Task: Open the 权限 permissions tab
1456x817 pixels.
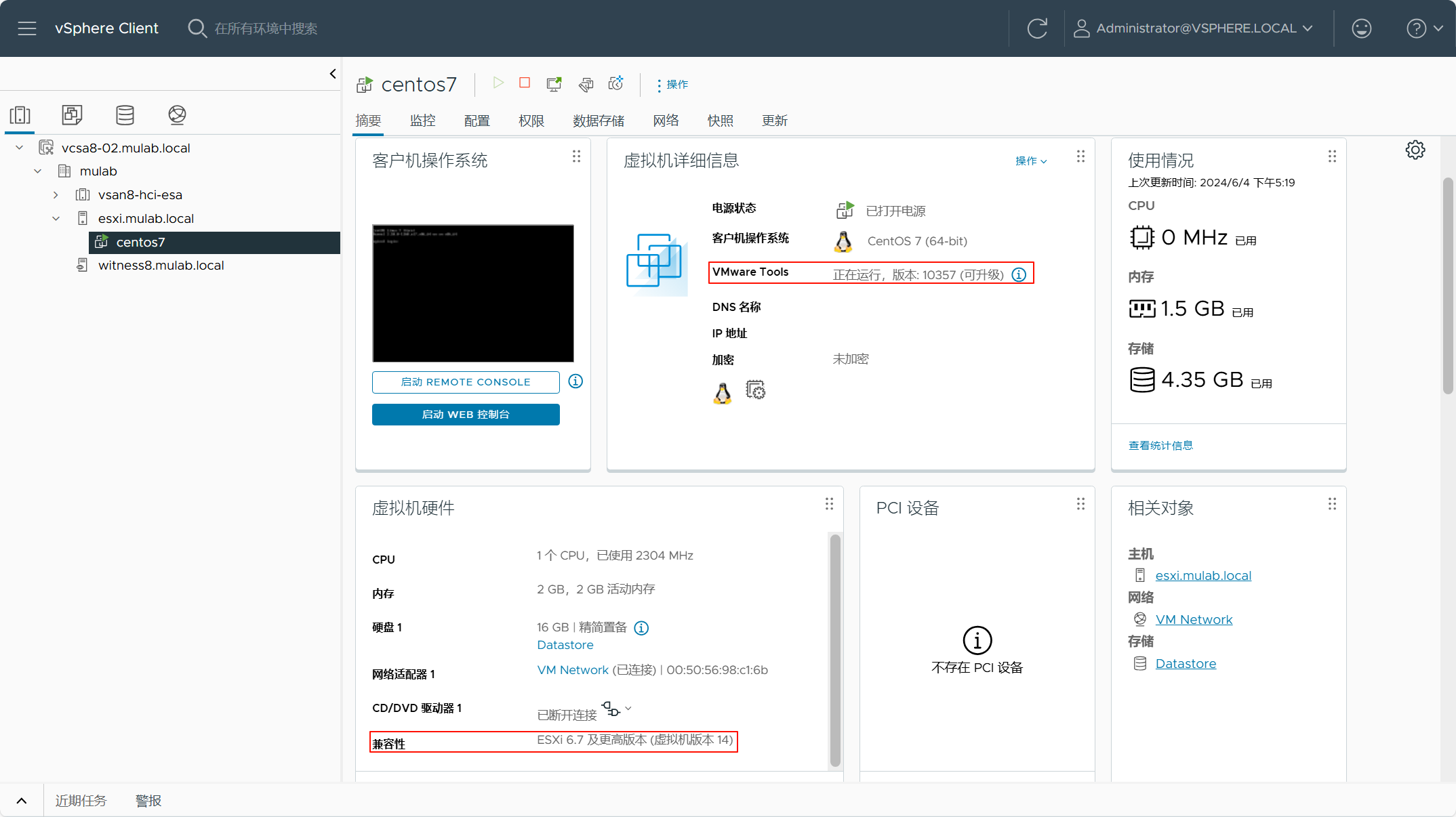Action: (531, 121)
